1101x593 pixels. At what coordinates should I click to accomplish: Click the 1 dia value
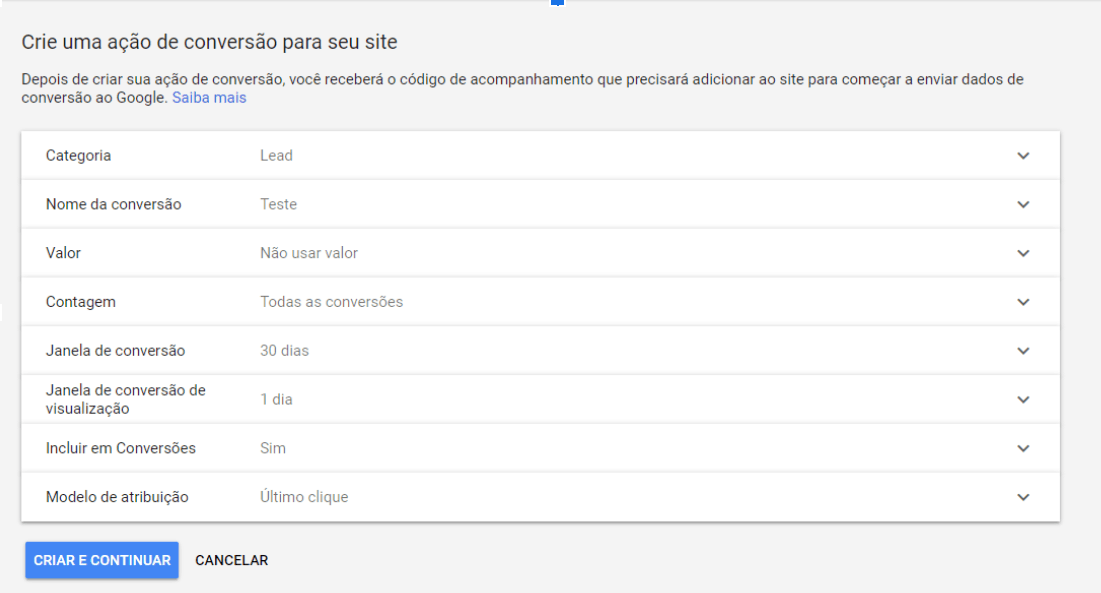click(x=277, y=399)
